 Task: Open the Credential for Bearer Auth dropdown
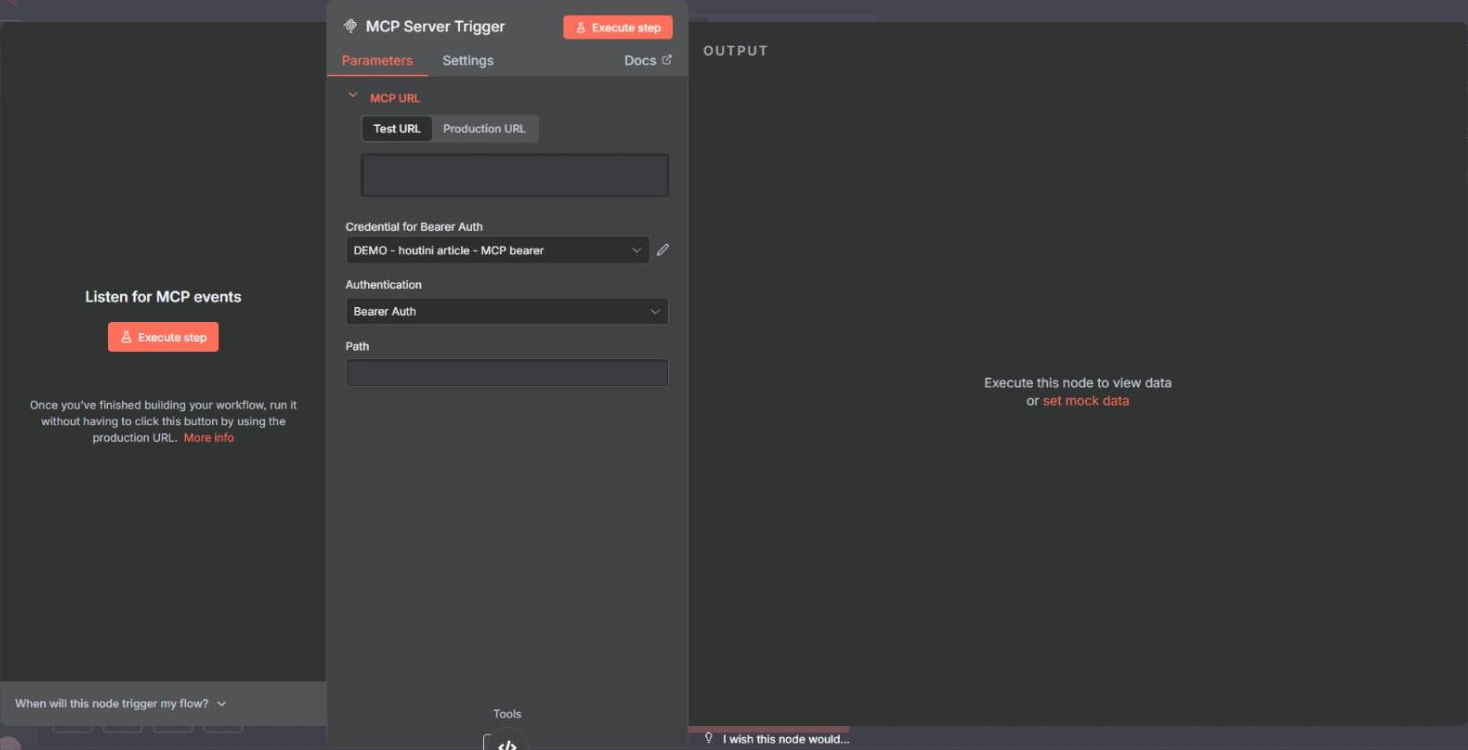point(497,250)
